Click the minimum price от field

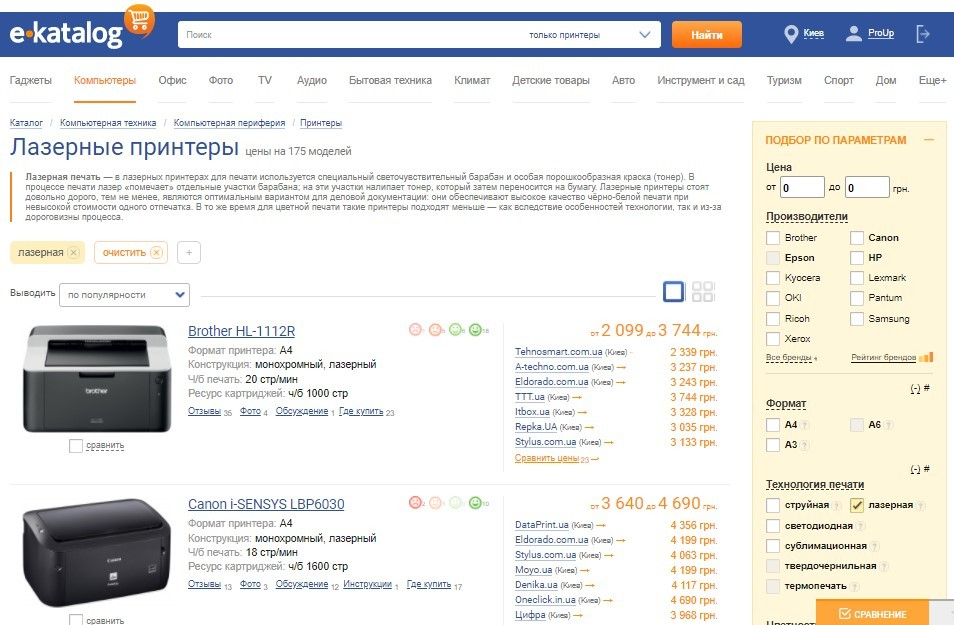pyautogui.click(x=802, y=187)
